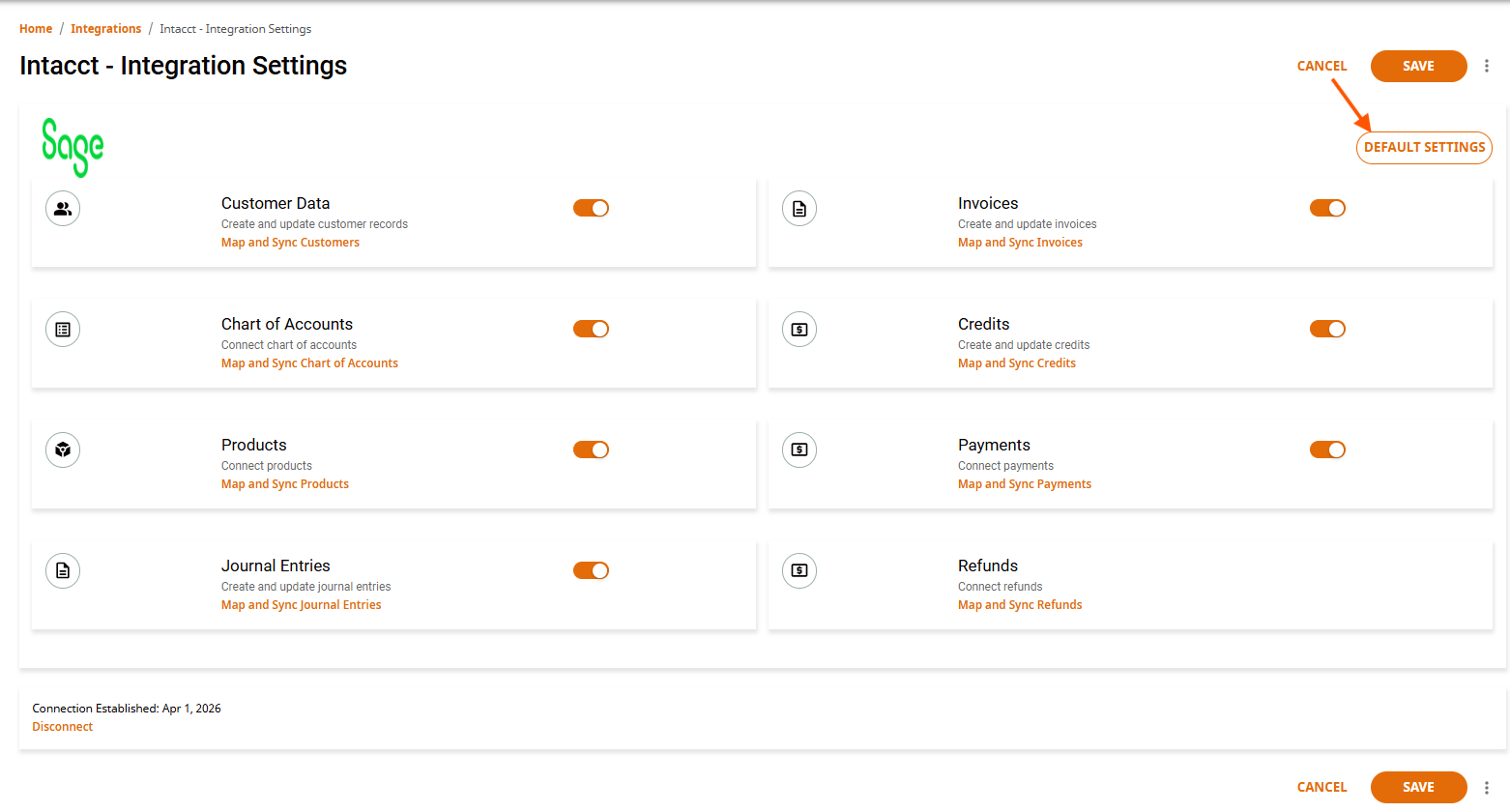Screen dimensions: 1510x812
Task: Click 'Create and update journal entries' text
Action: tap(306, 587)
